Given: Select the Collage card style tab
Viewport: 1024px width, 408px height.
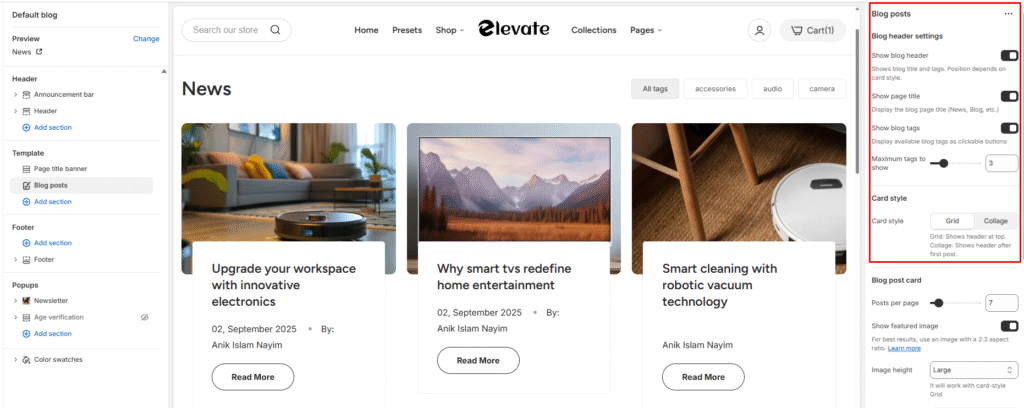Looking at the screenshot, I should tap(996, 221).
